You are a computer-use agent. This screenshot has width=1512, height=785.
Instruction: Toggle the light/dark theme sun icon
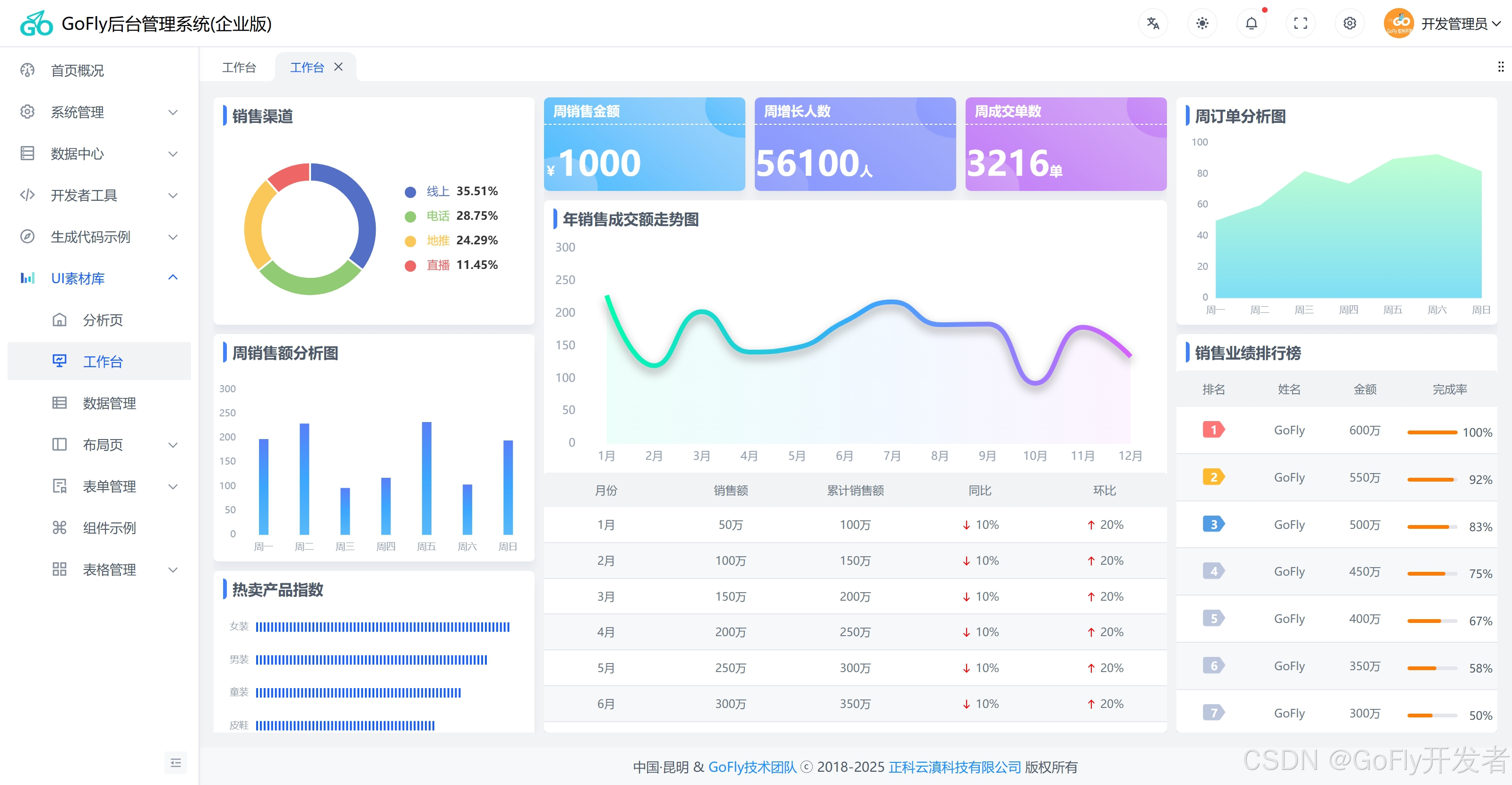[1202, 24]
